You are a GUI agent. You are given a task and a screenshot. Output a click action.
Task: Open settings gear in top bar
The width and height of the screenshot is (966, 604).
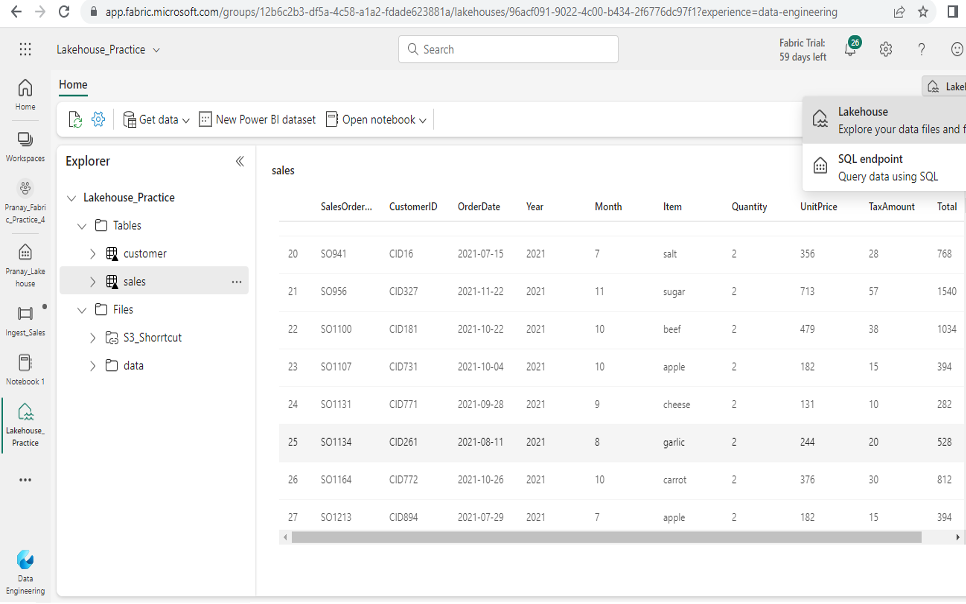(886, 49)
